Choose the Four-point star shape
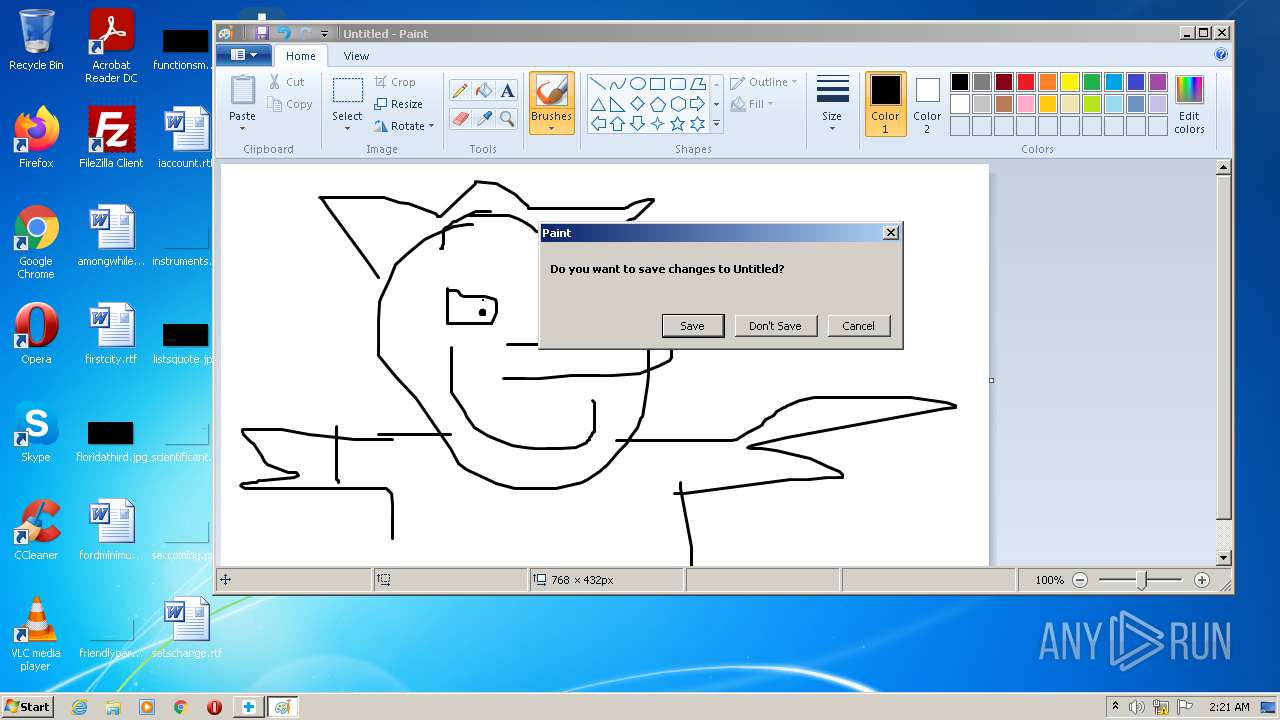The image size is (1280, 720). 657,124
